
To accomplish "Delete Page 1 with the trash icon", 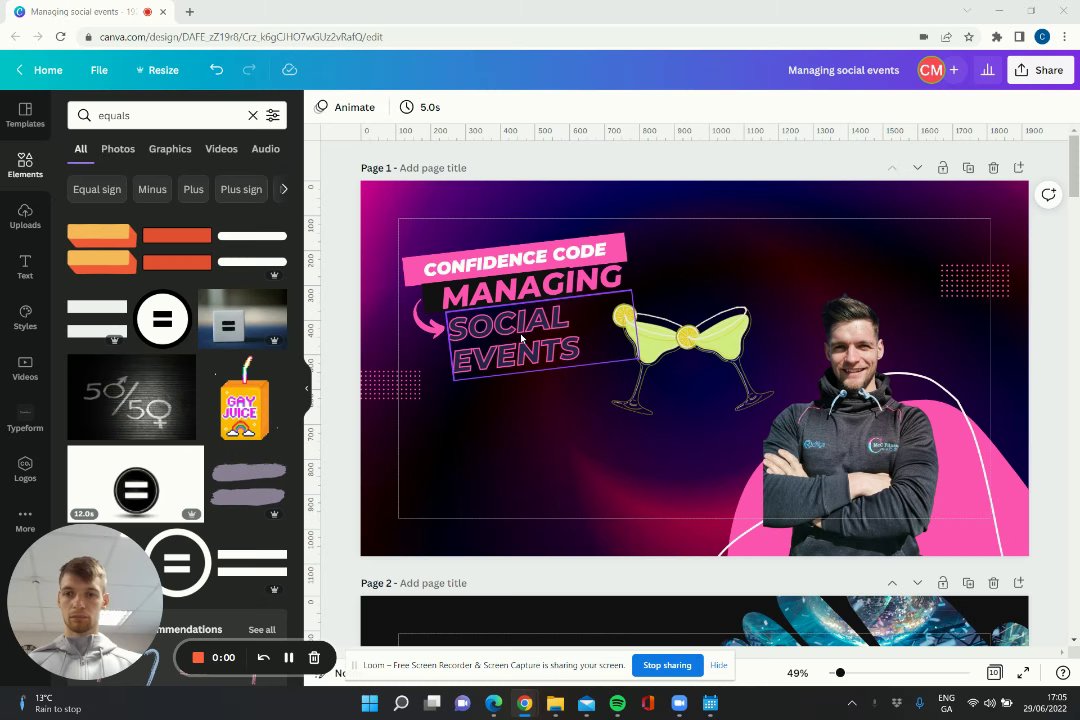I will [x=993, y=167].
